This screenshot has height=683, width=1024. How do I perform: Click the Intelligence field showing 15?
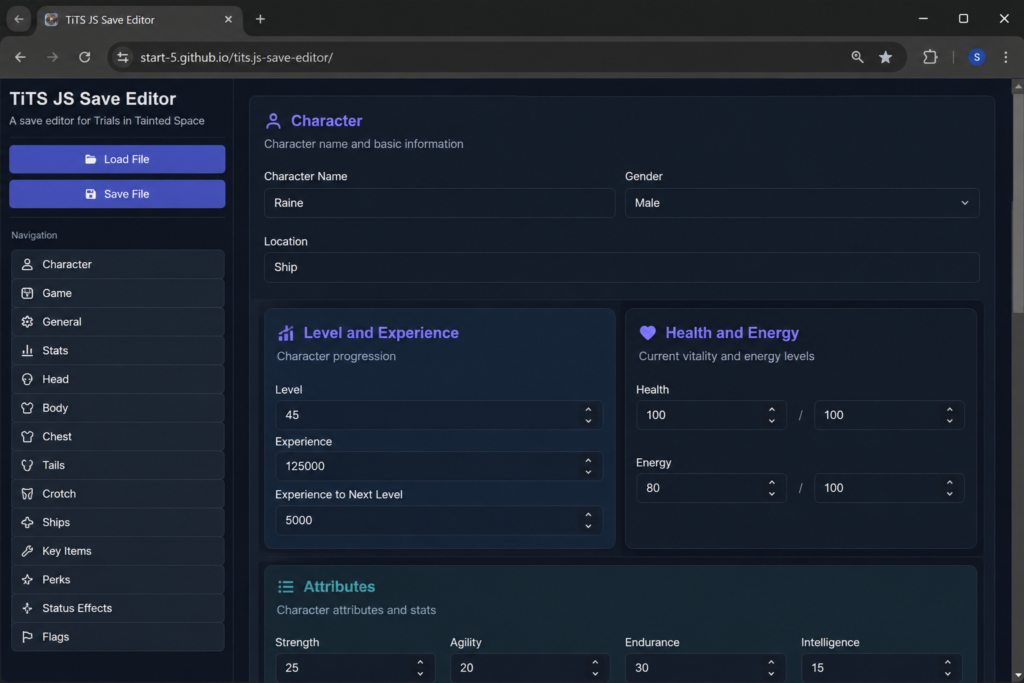882,668
